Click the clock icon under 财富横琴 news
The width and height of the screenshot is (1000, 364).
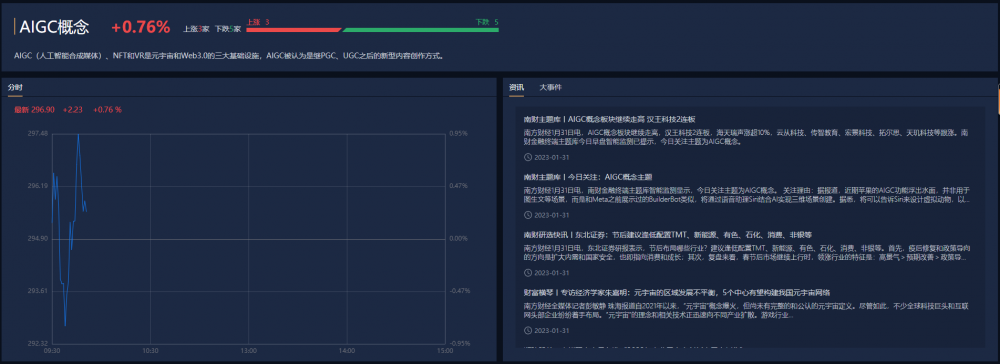527,330
